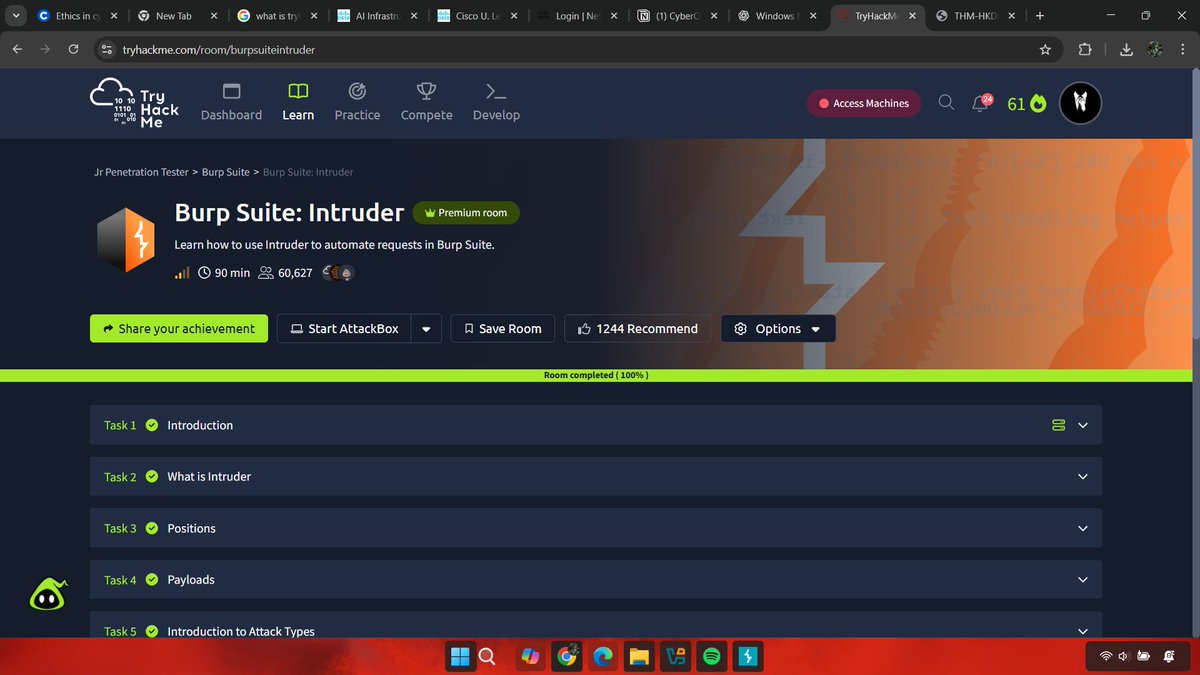Click the green machine icon on Task 1

(1058, 424)
